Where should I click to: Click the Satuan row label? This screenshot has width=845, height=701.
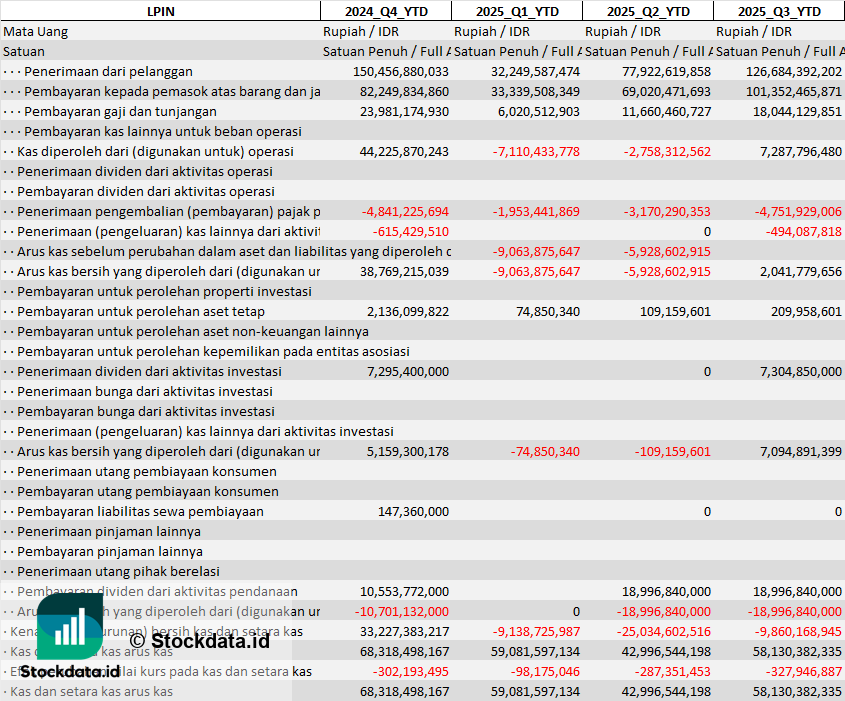click(24, 52)
